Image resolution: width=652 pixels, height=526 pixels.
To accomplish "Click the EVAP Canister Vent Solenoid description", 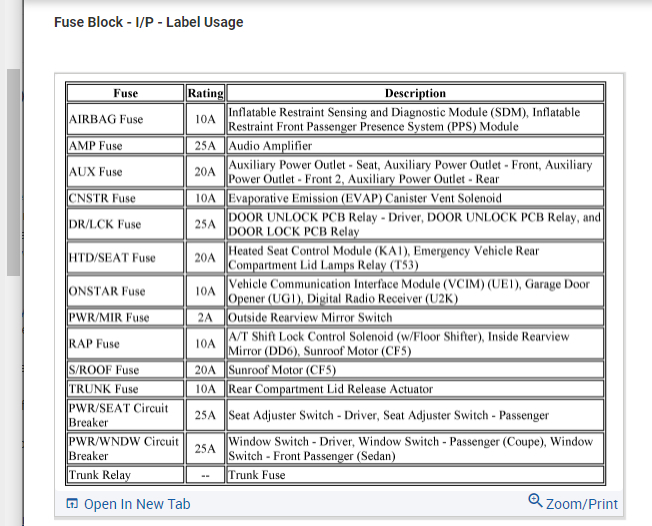I will tap(415, 198).
